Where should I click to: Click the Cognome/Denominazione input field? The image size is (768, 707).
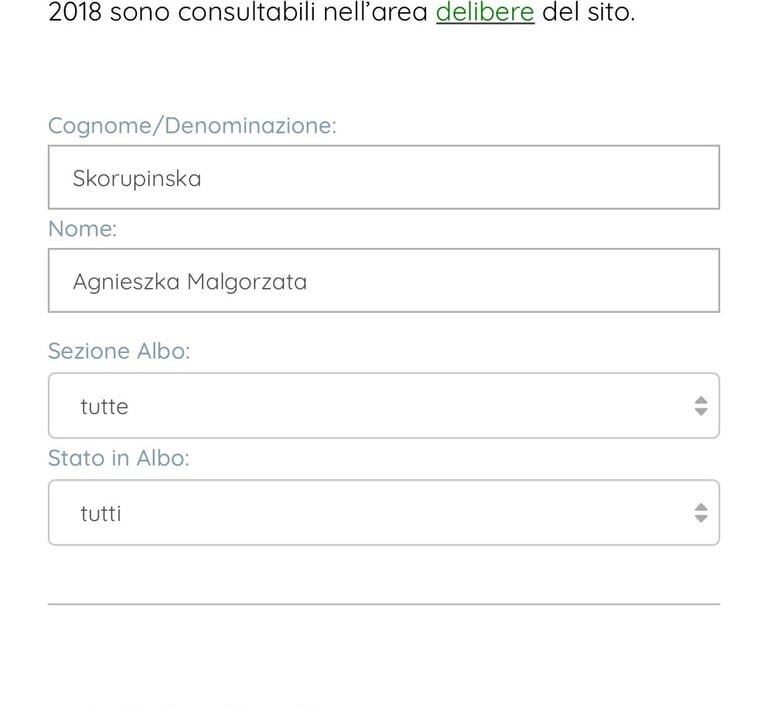[383, 178]
